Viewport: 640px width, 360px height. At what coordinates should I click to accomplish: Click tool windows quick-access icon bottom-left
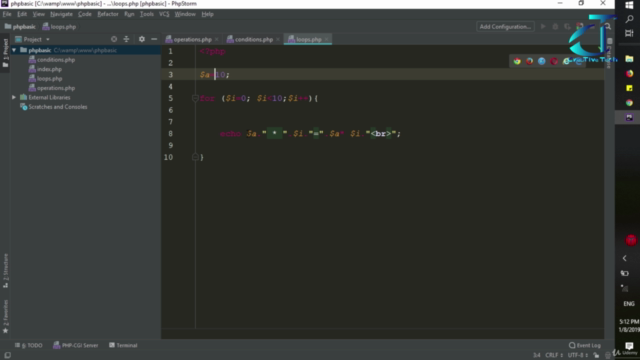(x=7, y=355)
